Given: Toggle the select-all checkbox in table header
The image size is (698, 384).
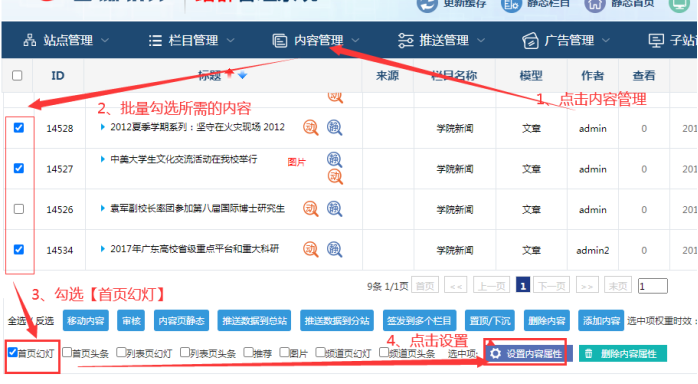Looking at the screenshot, I should point(17,76).
